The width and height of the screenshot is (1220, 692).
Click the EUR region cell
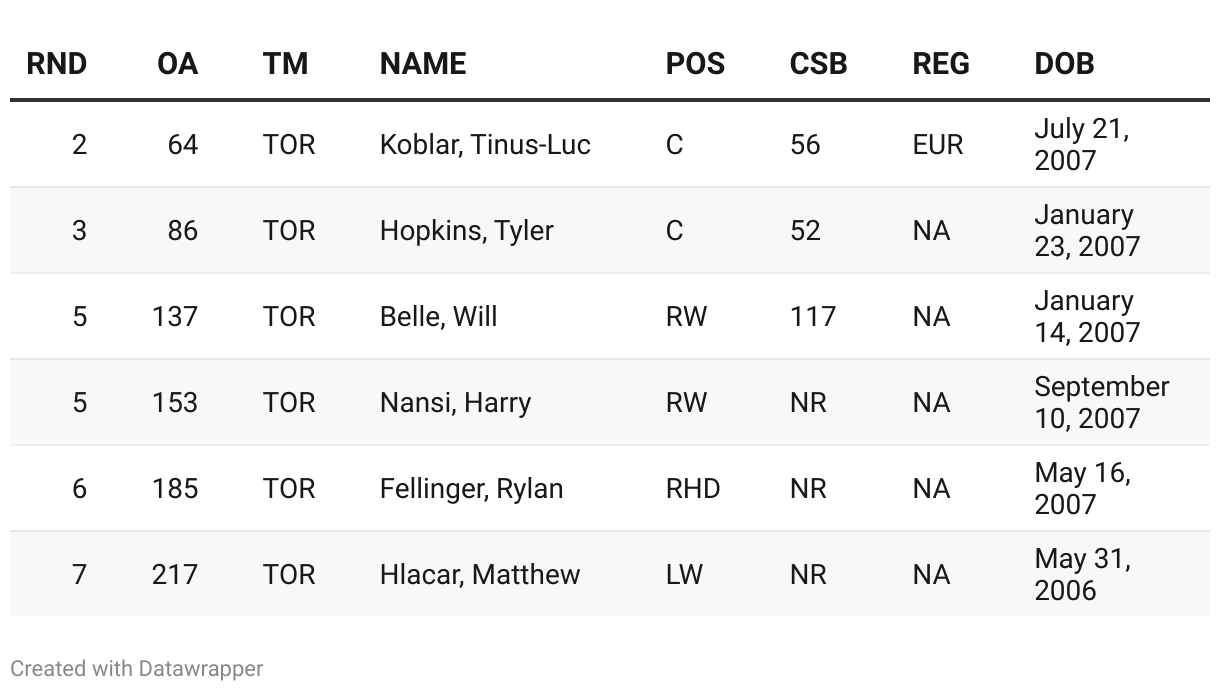pyautogui.click(x=938, y=145)
